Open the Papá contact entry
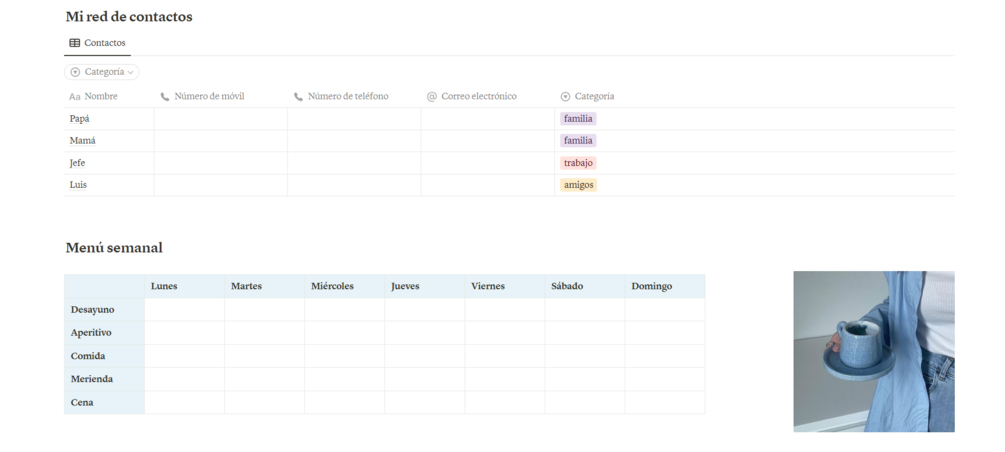This screenshot has height=452, width=1005. pyautogui.click(x=79, y=119)
